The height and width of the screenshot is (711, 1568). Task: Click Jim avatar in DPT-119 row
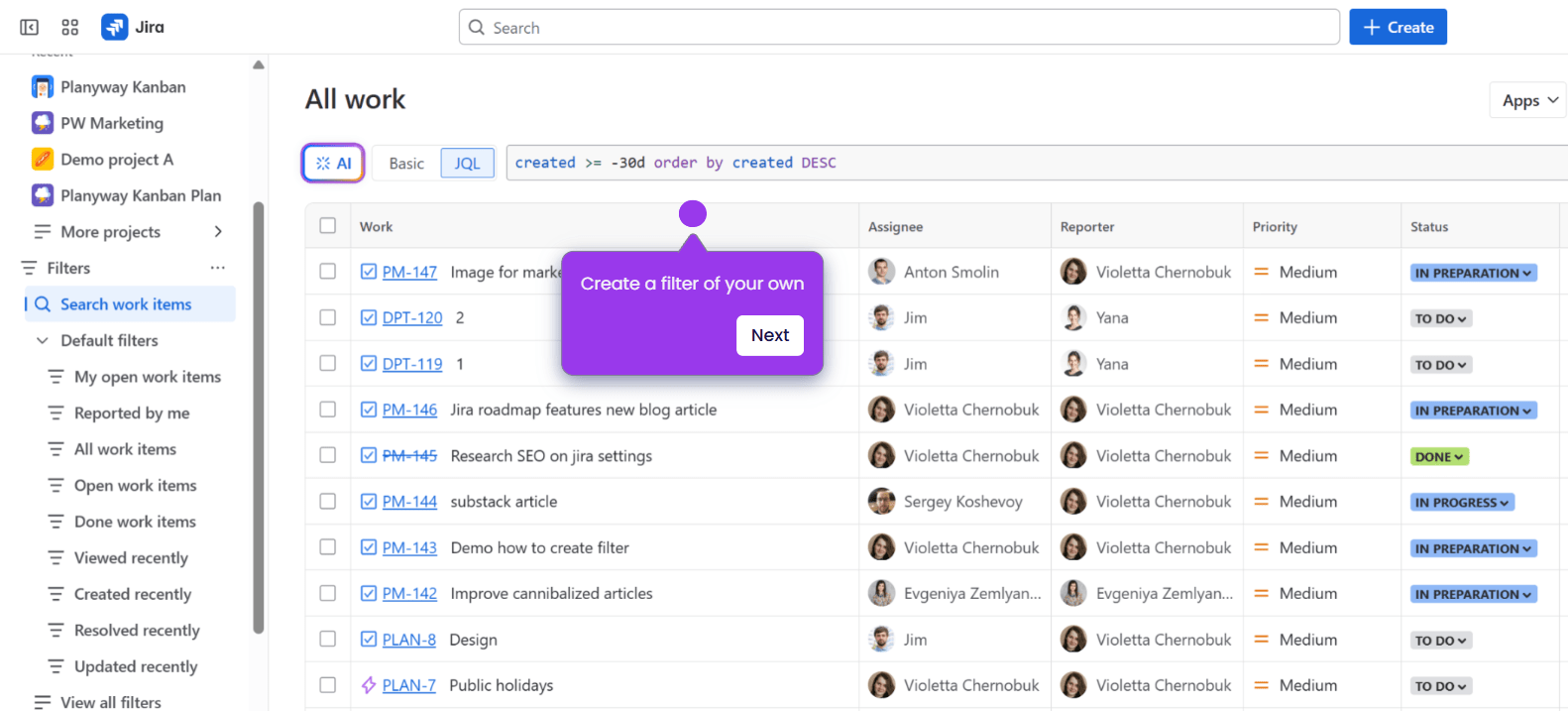[x=882, y=364]
